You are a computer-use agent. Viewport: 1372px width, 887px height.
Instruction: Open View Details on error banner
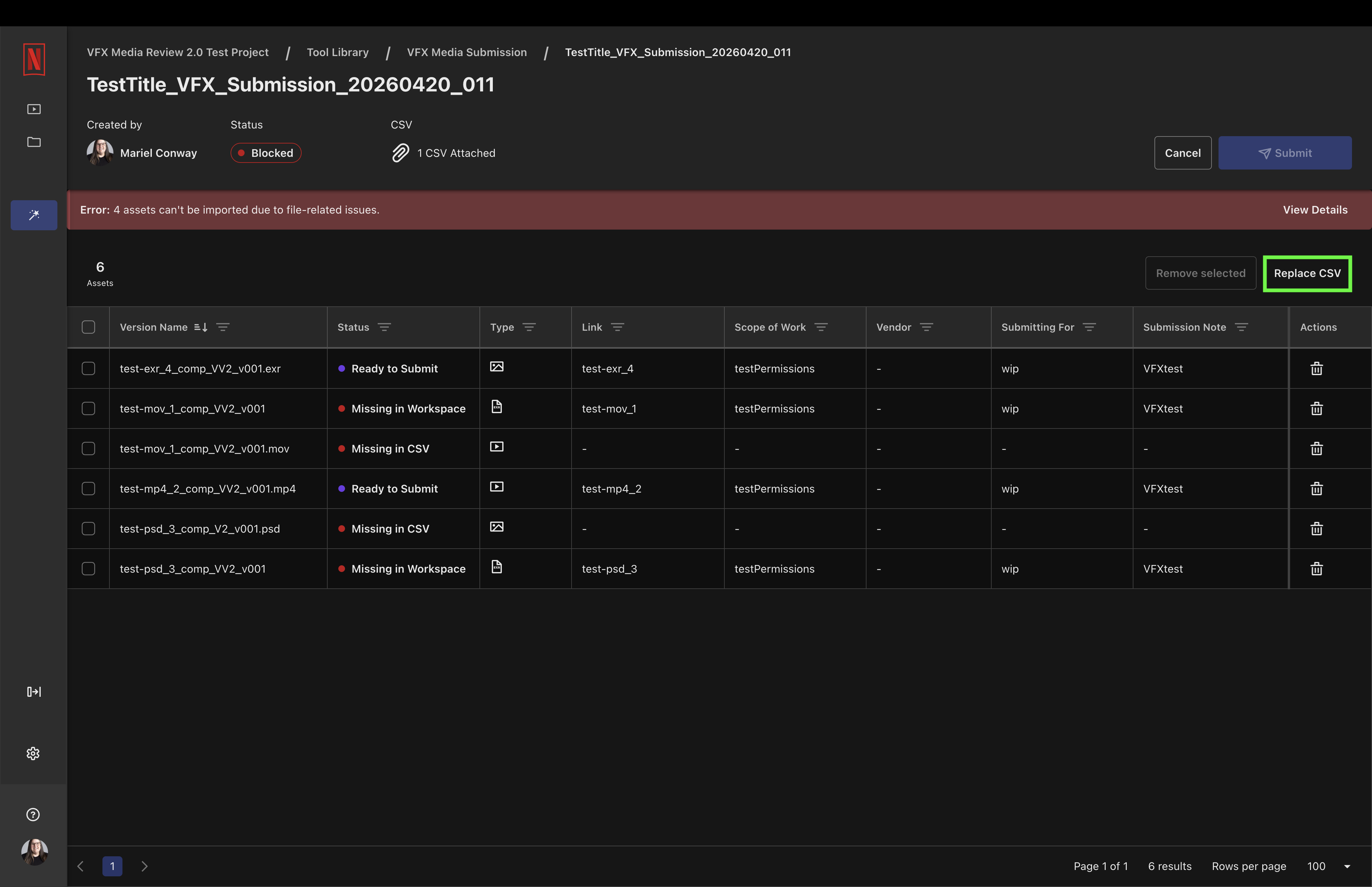click(1315, 210)
